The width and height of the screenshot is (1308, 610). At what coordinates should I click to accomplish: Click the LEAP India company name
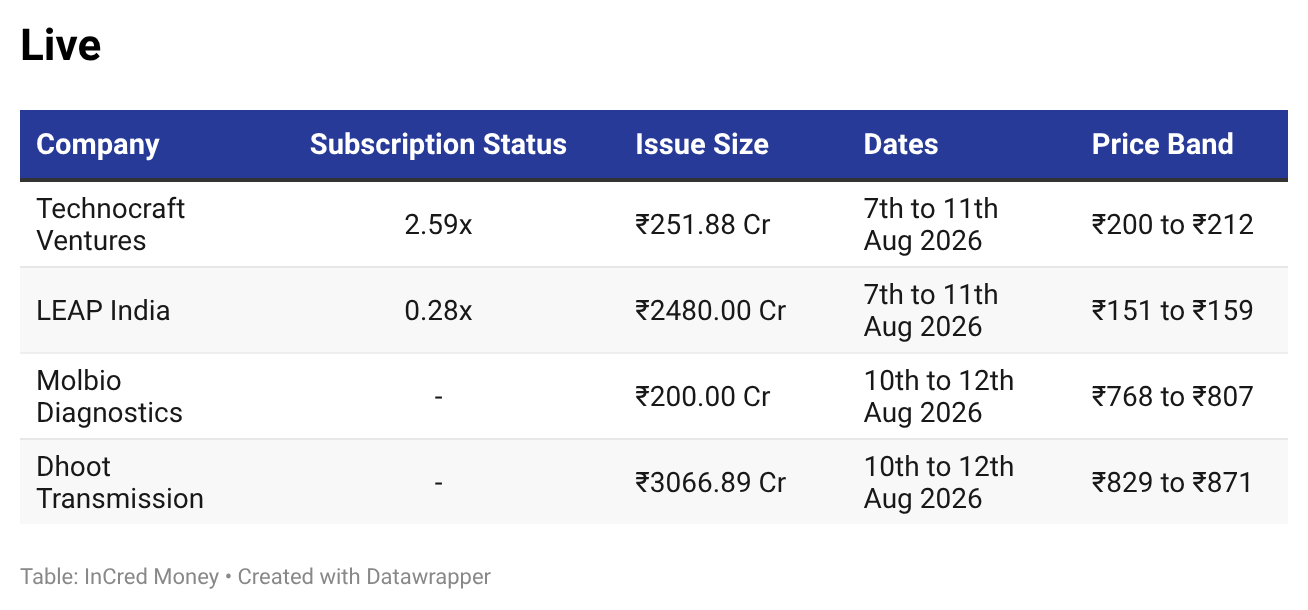tap(104, 310)
